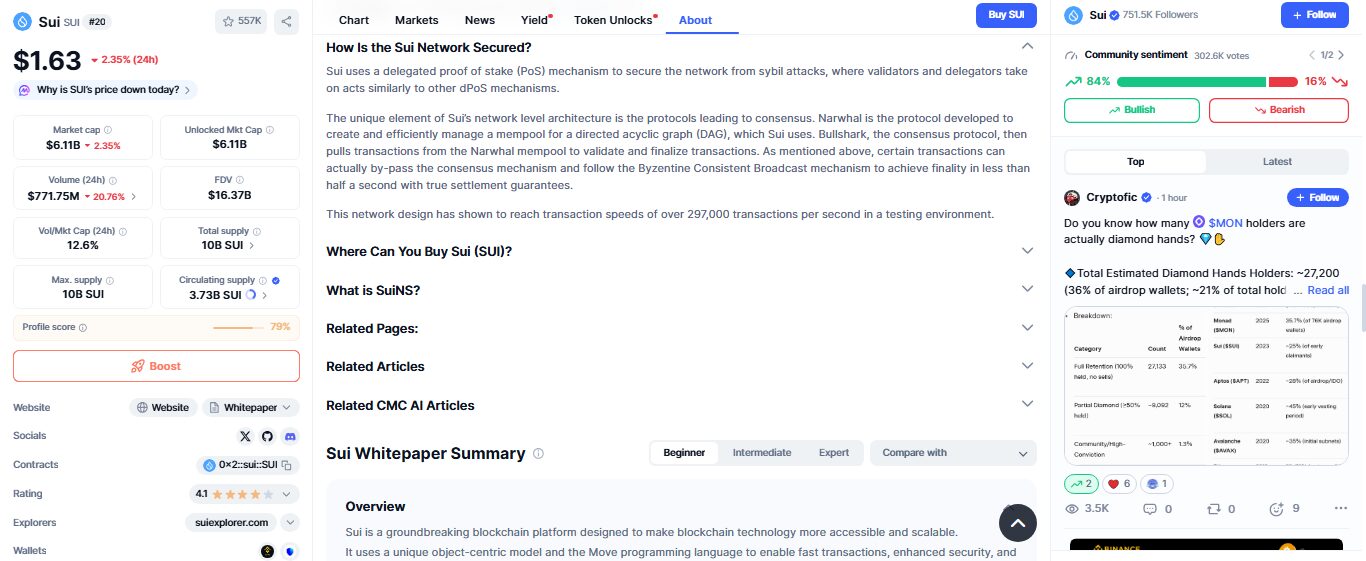
Task: Select the Intermediate whitepaper summary level
Action: click(x=761, y=453)
